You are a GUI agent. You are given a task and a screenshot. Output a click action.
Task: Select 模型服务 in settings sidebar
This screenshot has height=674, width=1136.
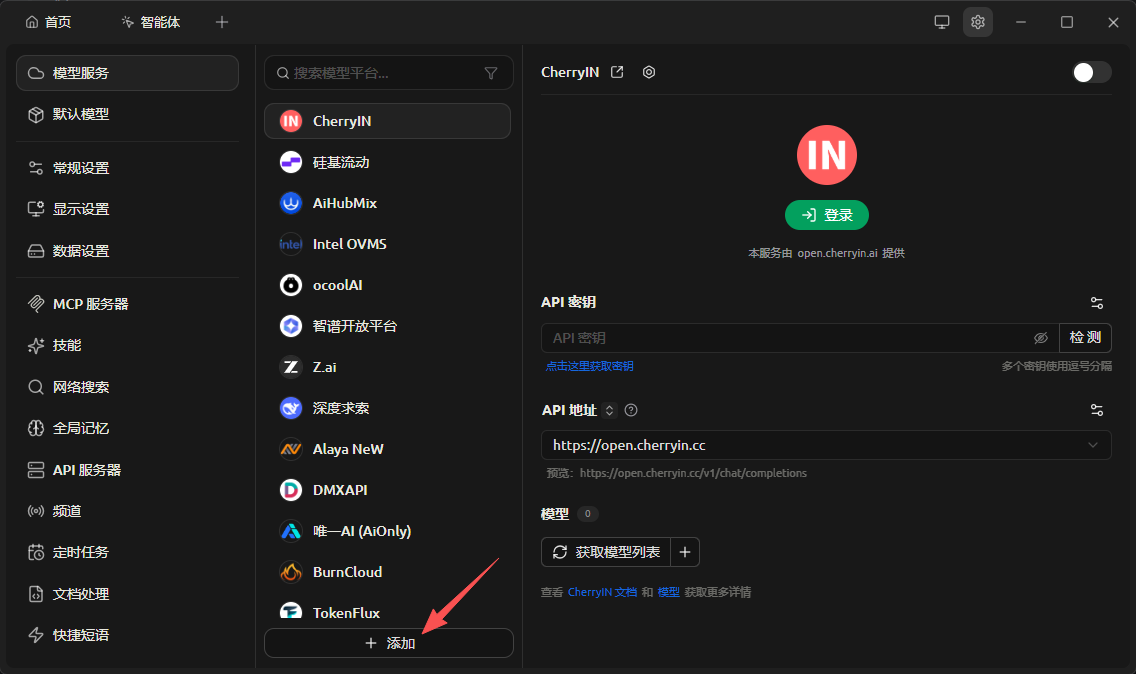(x=128, y=73)
